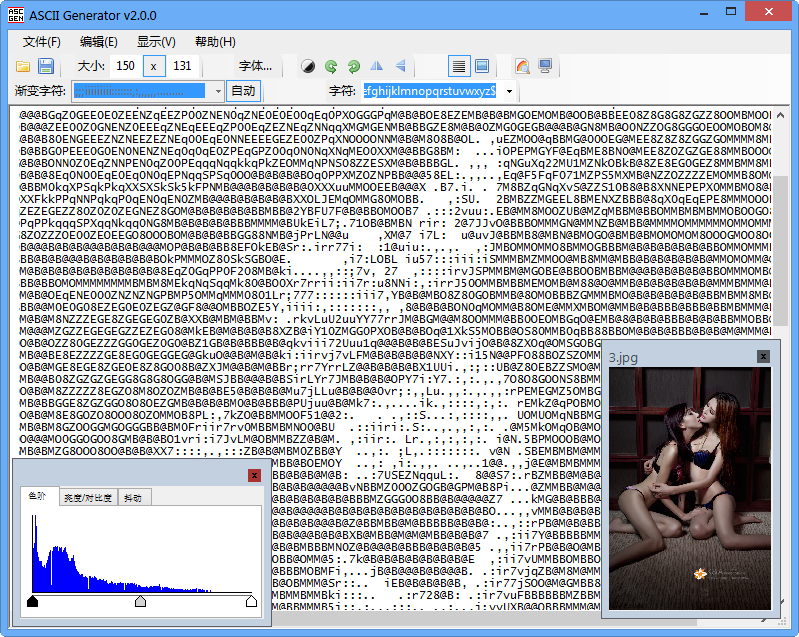799x637 pixels.
Task: Open the 帮助(H) menu
Action: [215, 42]
